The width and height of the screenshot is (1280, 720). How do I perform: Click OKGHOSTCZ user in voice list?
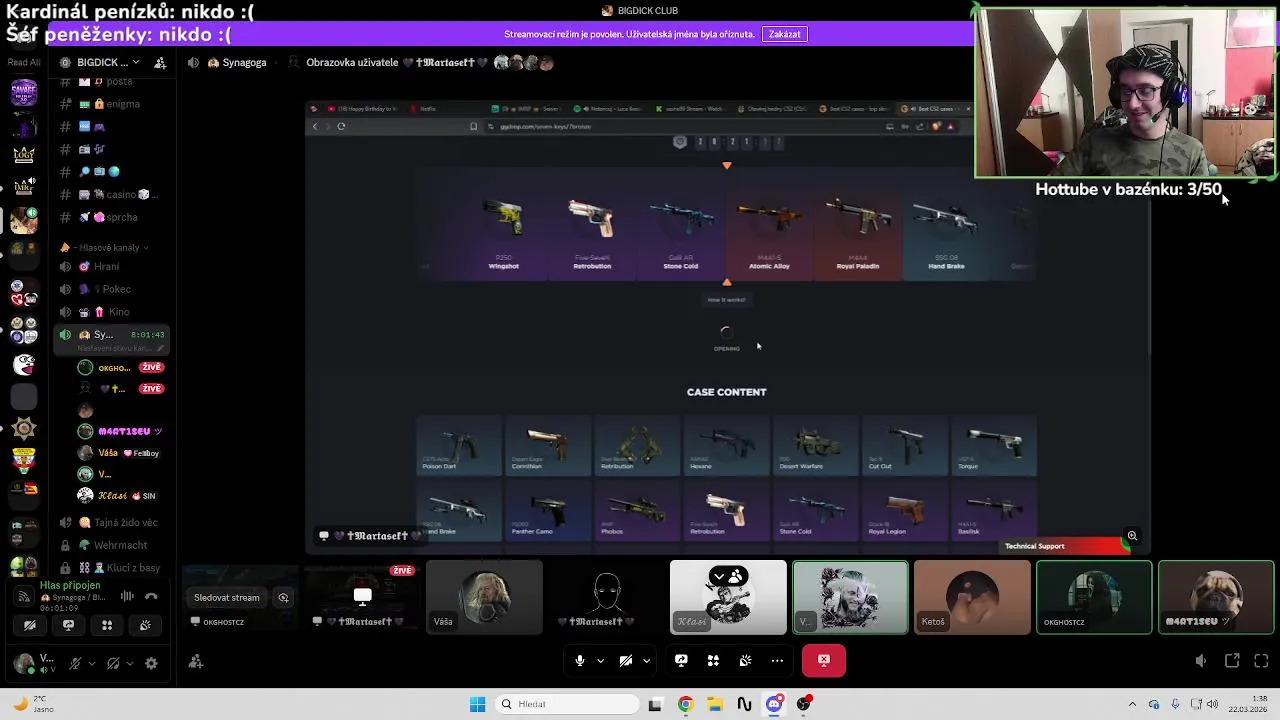coord(120,368)
